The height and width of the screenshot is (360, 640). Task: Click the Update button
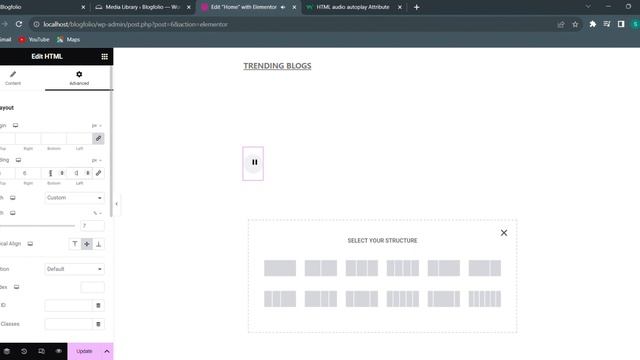click(x=84, y=351)
